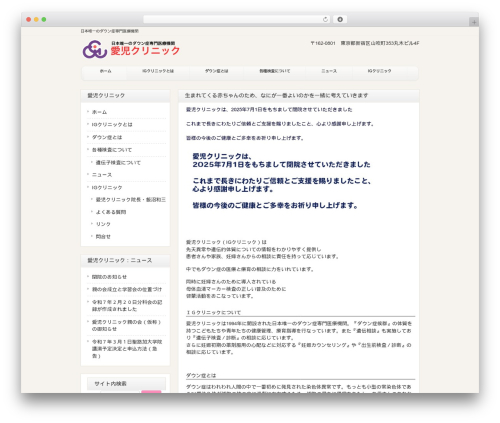Viewport: 500px width, 423px height.
Task: Open 閉院のお知らせ news item
Action: [109, 277]
